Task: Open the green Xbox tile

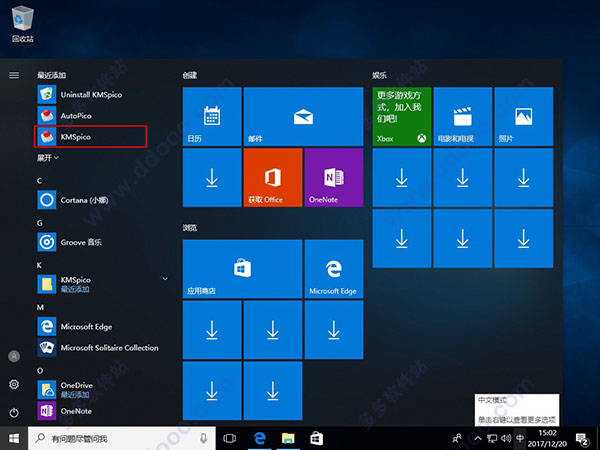Action: pyautogui.click(x=402, y=117)
